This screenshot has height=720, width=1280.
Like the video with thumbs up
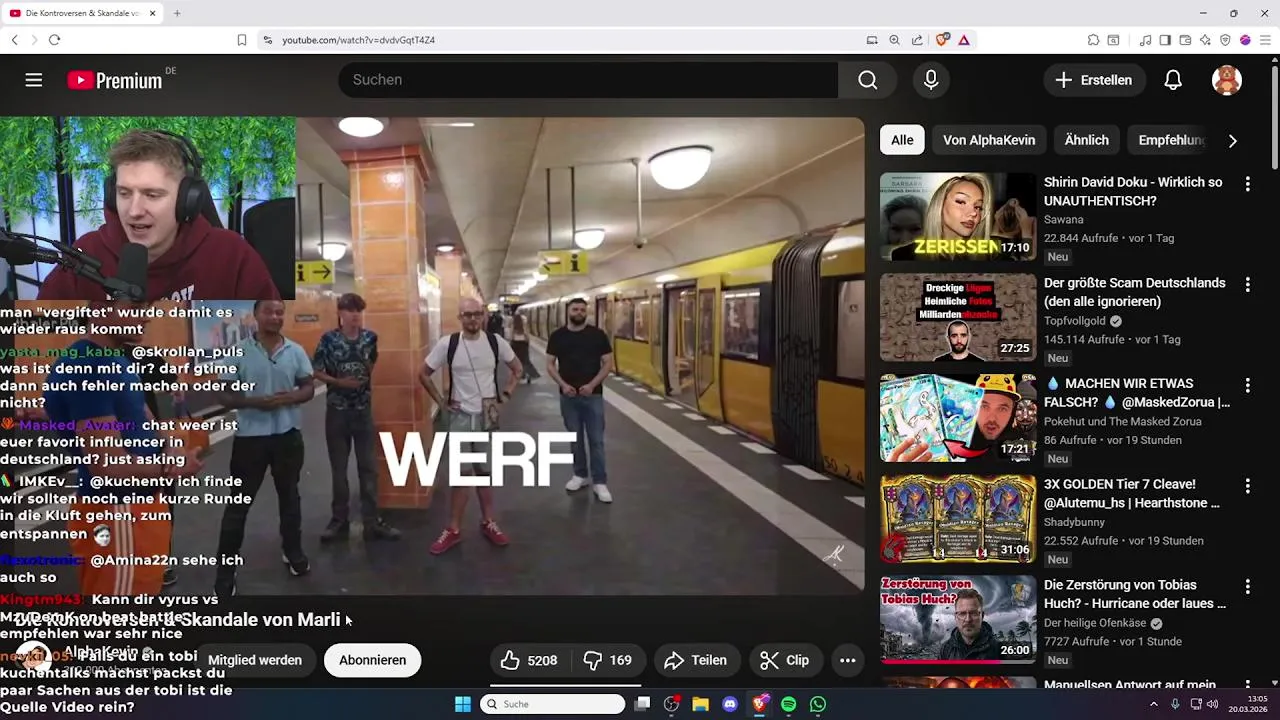(529, 660)
